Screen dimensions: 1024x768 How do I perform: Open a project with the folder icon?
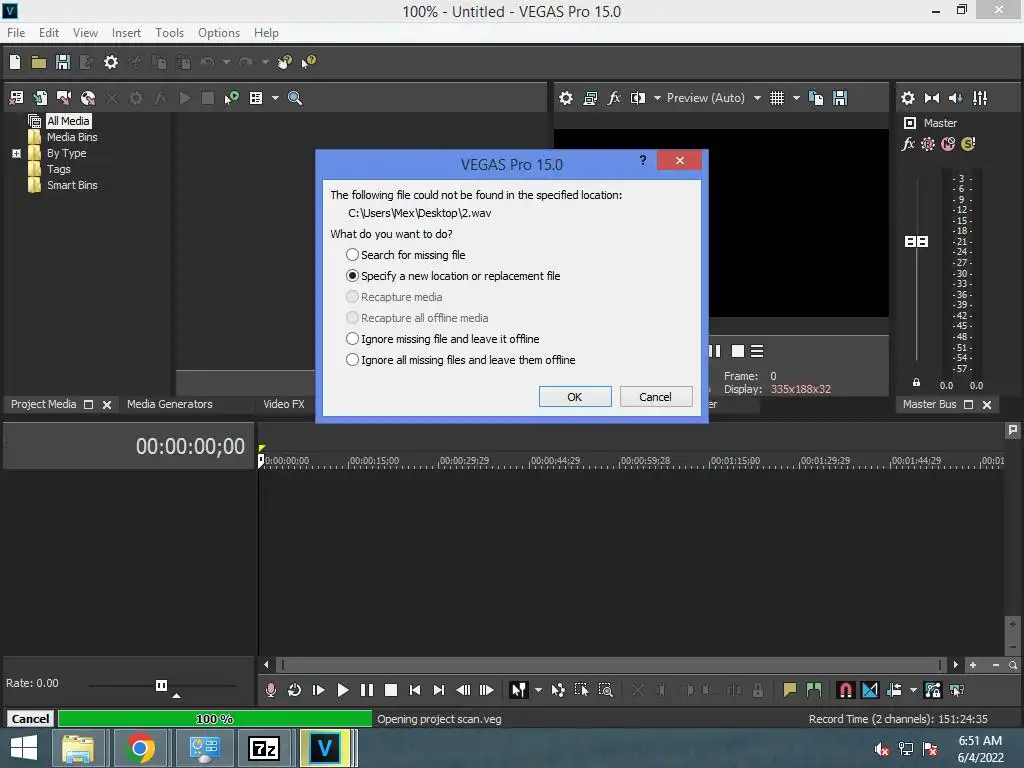(39, 62)
